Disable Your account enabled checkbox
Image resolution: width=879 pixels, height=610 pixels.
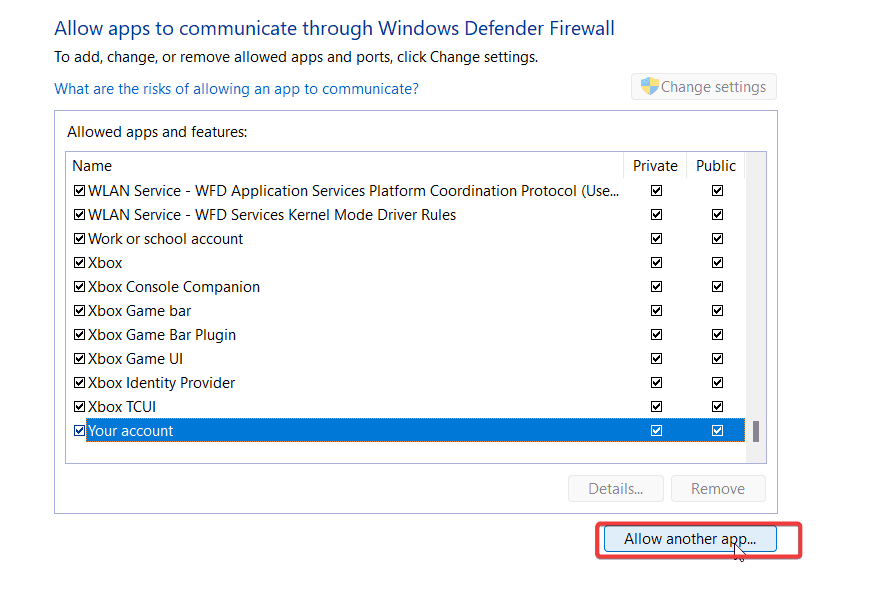pos(79,431)
